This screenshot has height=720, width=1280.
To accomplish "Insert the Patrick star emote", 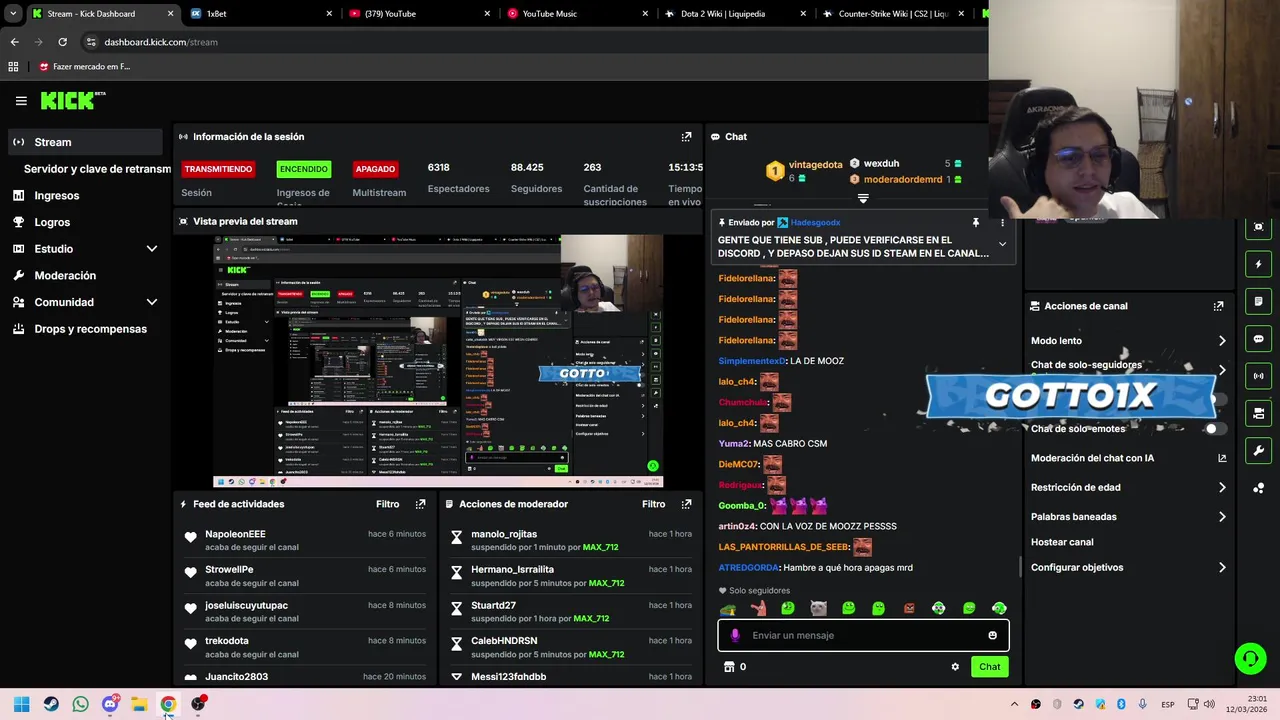I will coord(758,608).
